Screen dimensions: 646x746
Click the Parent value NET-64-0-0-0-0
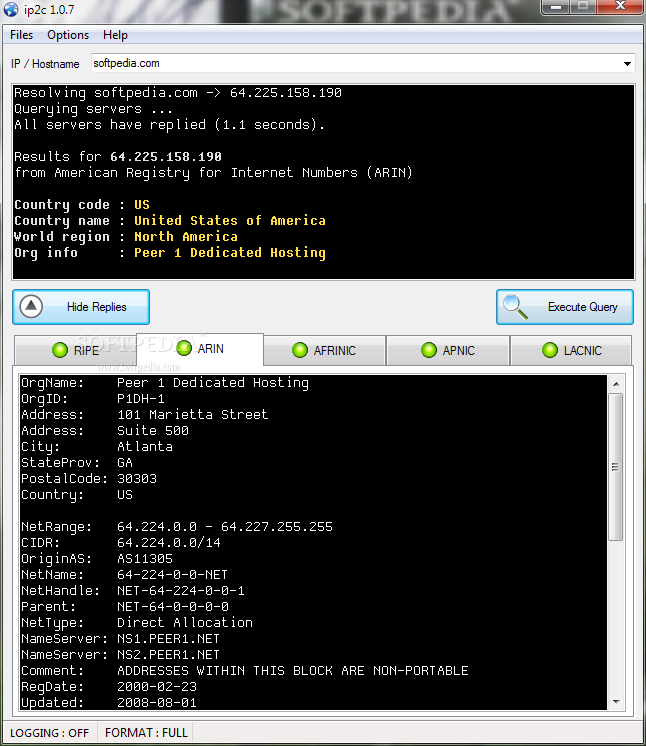coord(173,607)
